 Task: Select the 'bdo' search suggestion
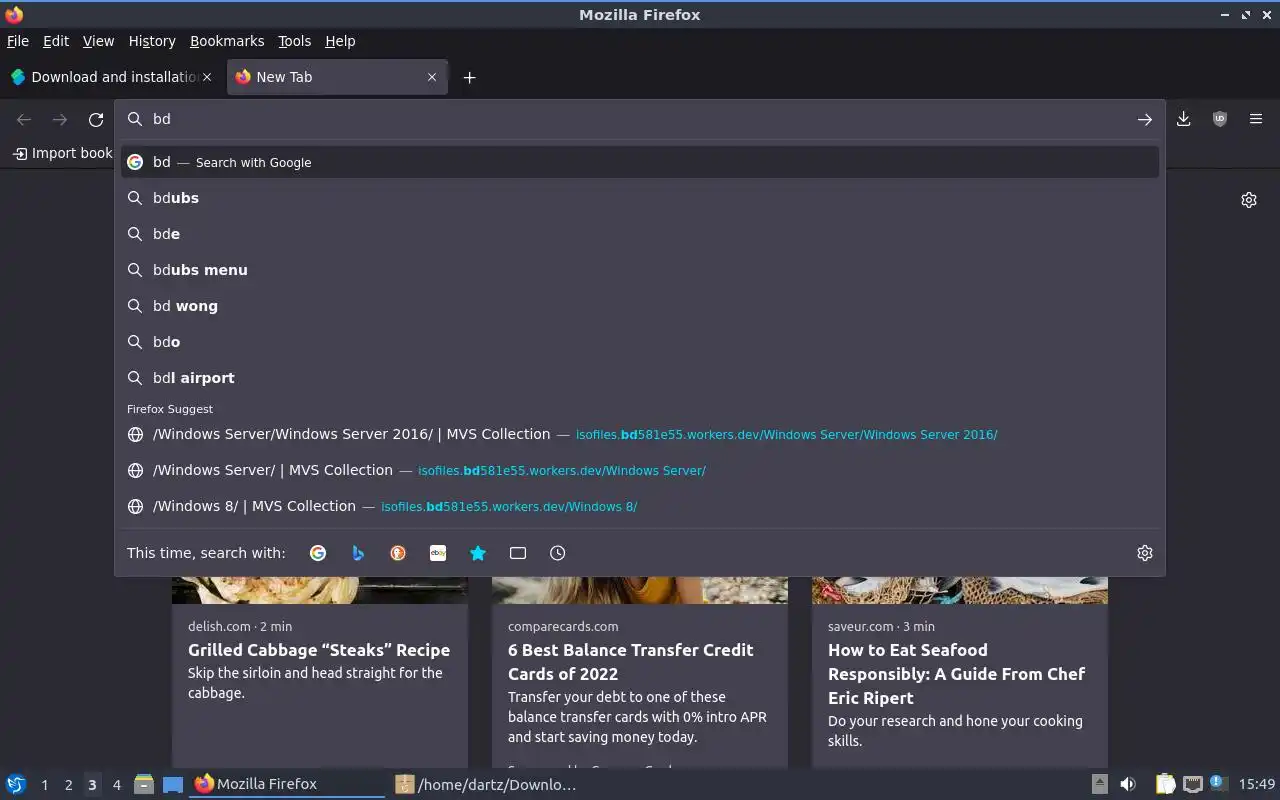click(640, 342)
